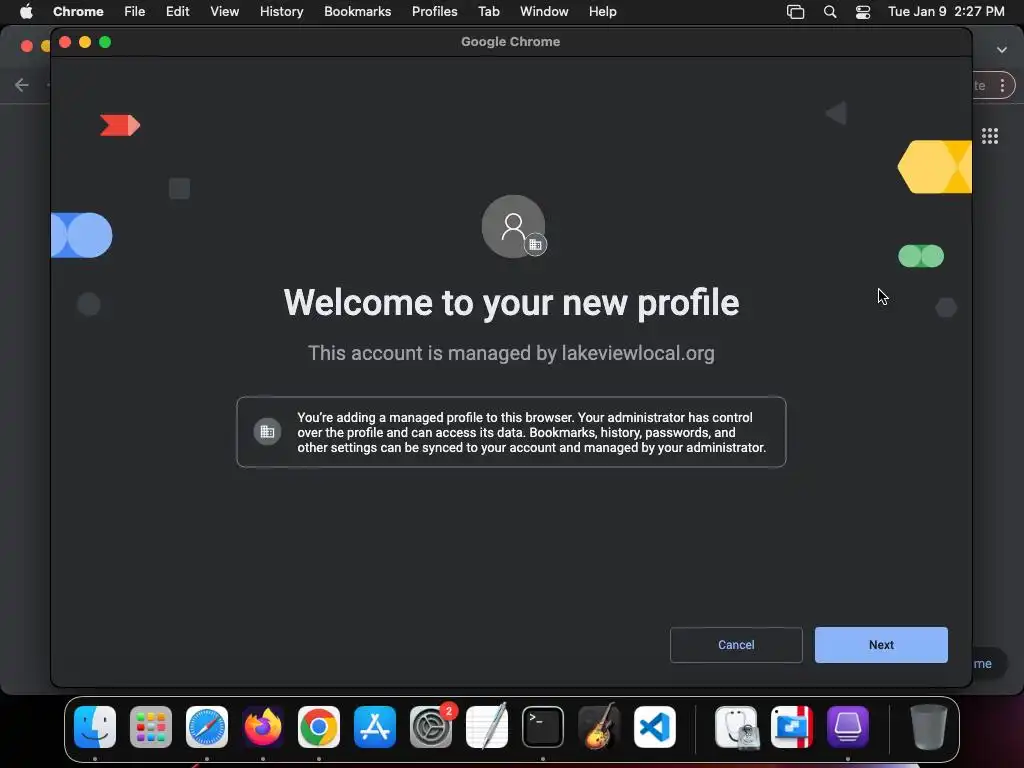This screenshot has width=1024, height=768.
Task: Click the Cancel button
Action: coord(736,645)
